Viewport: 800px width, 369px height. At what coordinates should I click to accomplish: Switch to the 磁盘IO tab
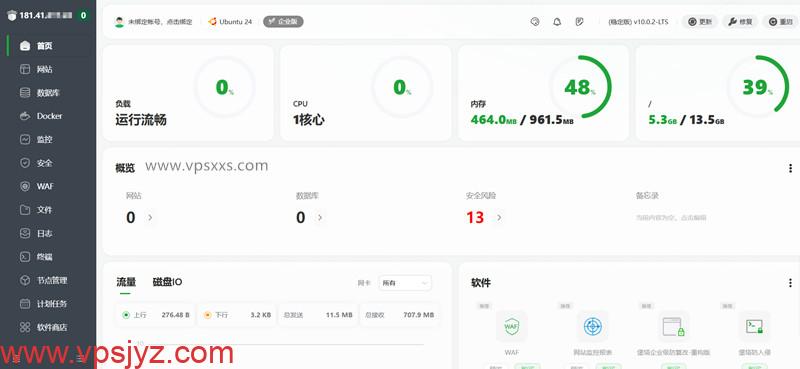pos(167,282)
